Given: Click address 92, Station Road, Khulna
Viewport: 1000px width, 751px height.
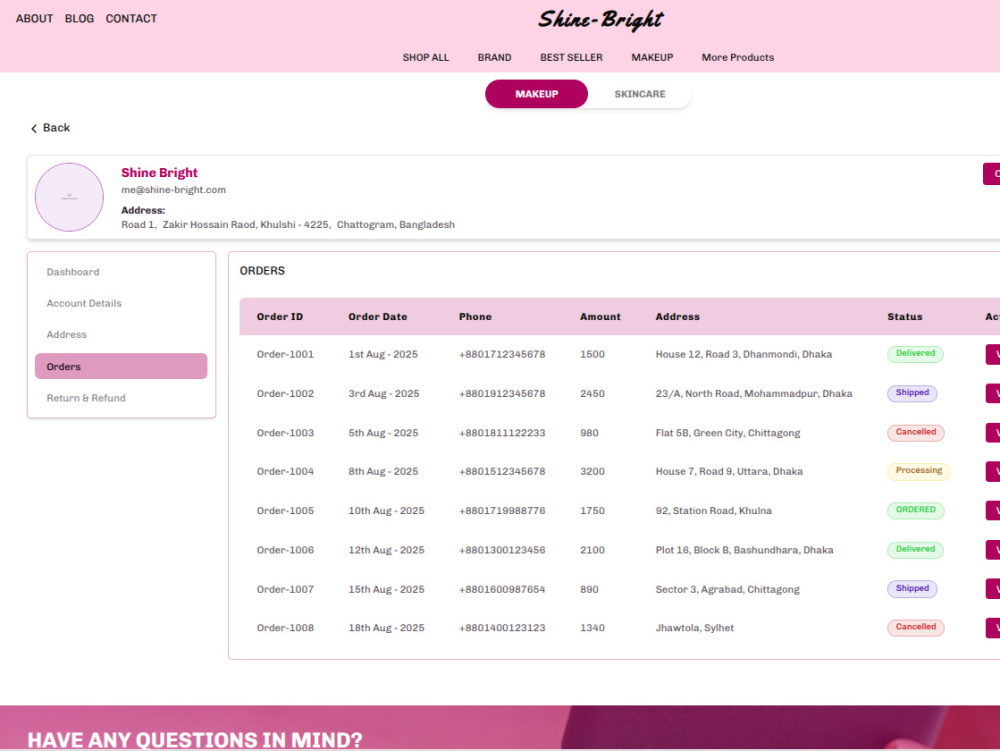Looking at the screenshot, I should click(x=714, y=511).
